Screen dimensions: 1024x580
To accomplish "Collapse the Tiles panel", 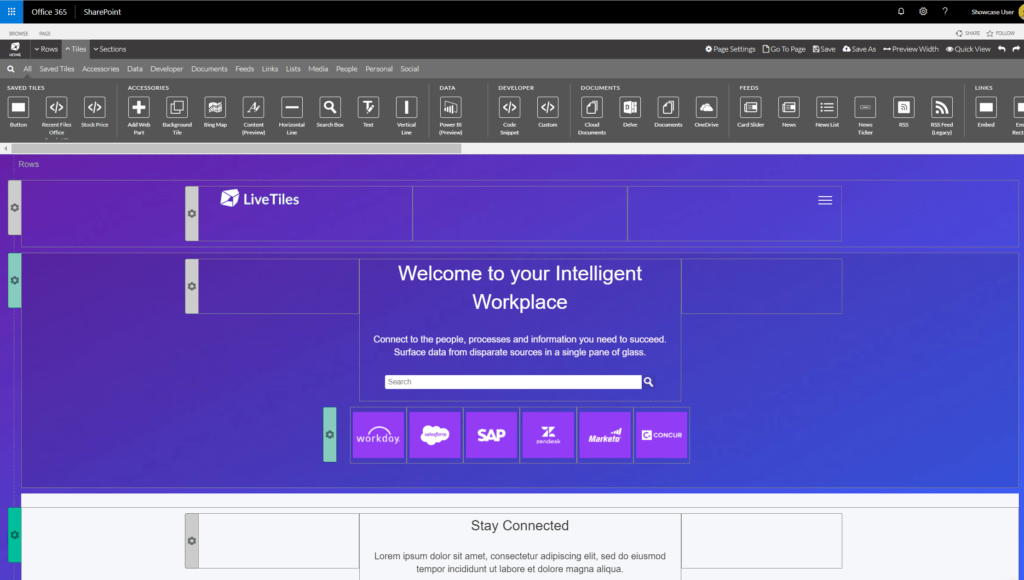I will (x=76, y=49).
